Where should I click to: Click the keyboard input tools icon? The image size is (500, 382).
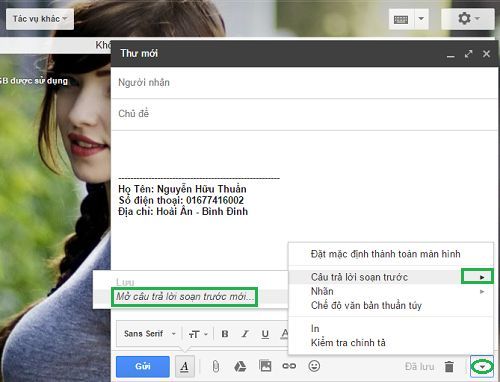[x=401, y=19]
